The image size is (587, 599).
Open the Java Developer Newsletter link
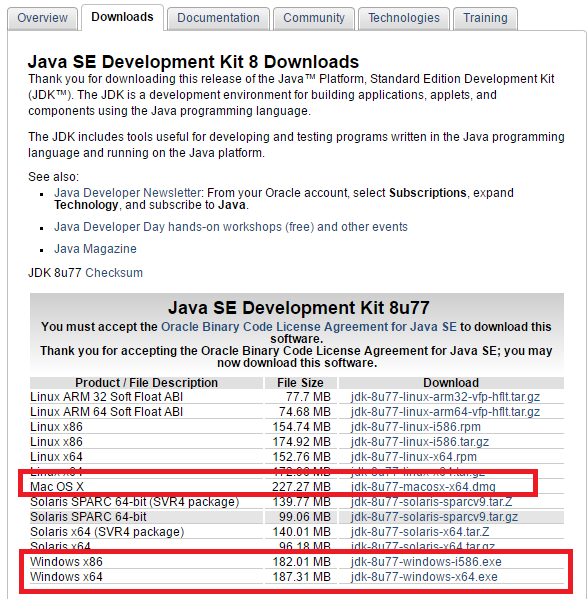pyautogui.click(x=128, y=193)
